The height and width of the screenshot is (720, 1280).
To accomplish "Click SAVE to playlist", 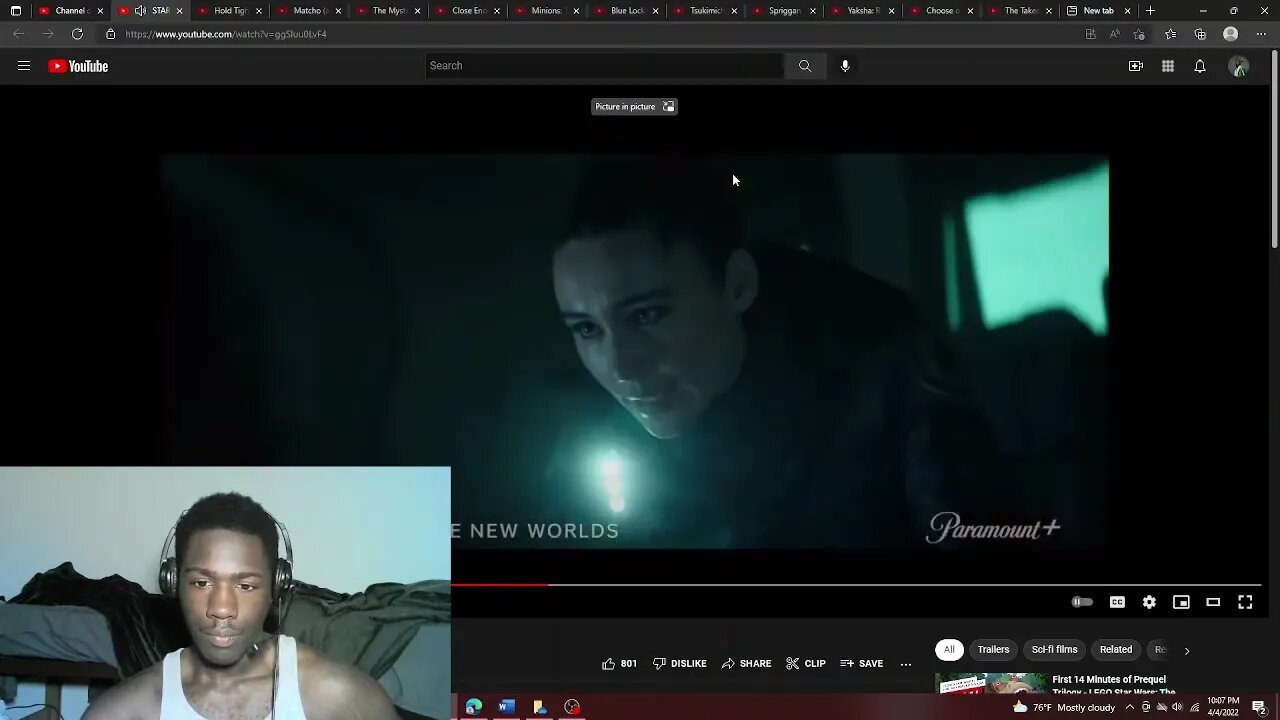I will [x=861, y=663].
